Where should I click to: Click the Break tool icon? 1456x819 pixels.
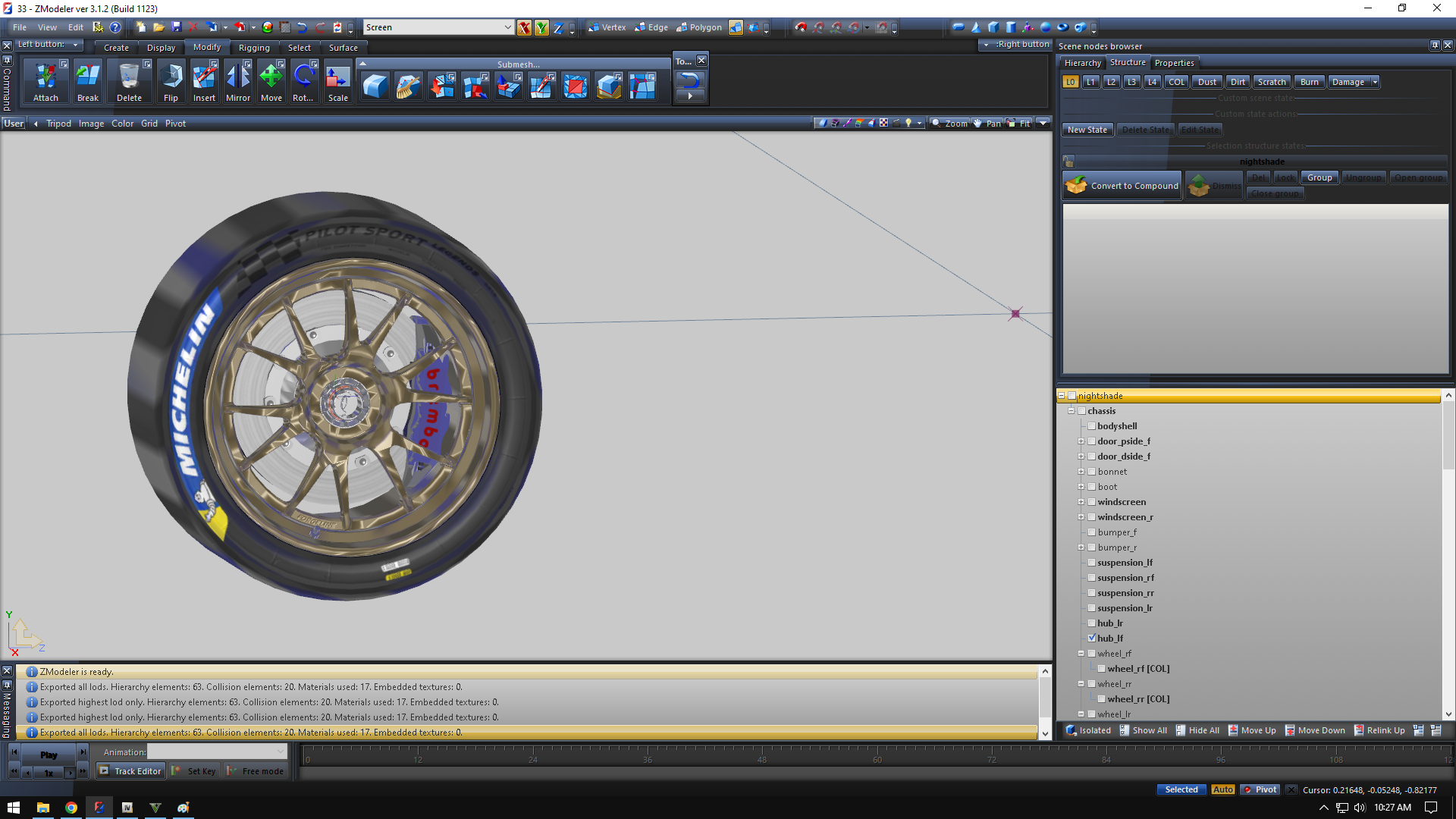88,80
